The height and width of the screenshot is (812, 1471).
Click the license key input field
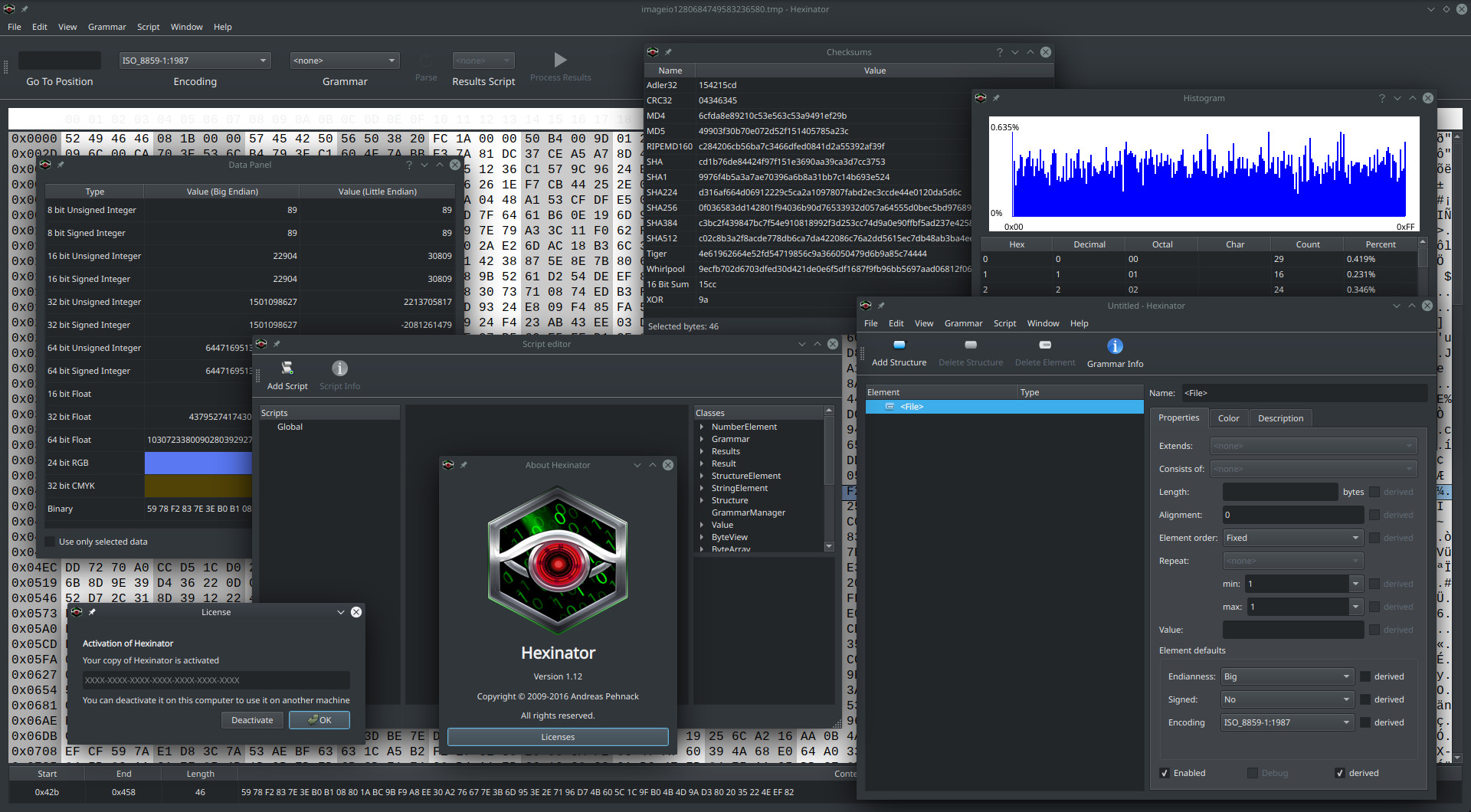coord(216,680)
